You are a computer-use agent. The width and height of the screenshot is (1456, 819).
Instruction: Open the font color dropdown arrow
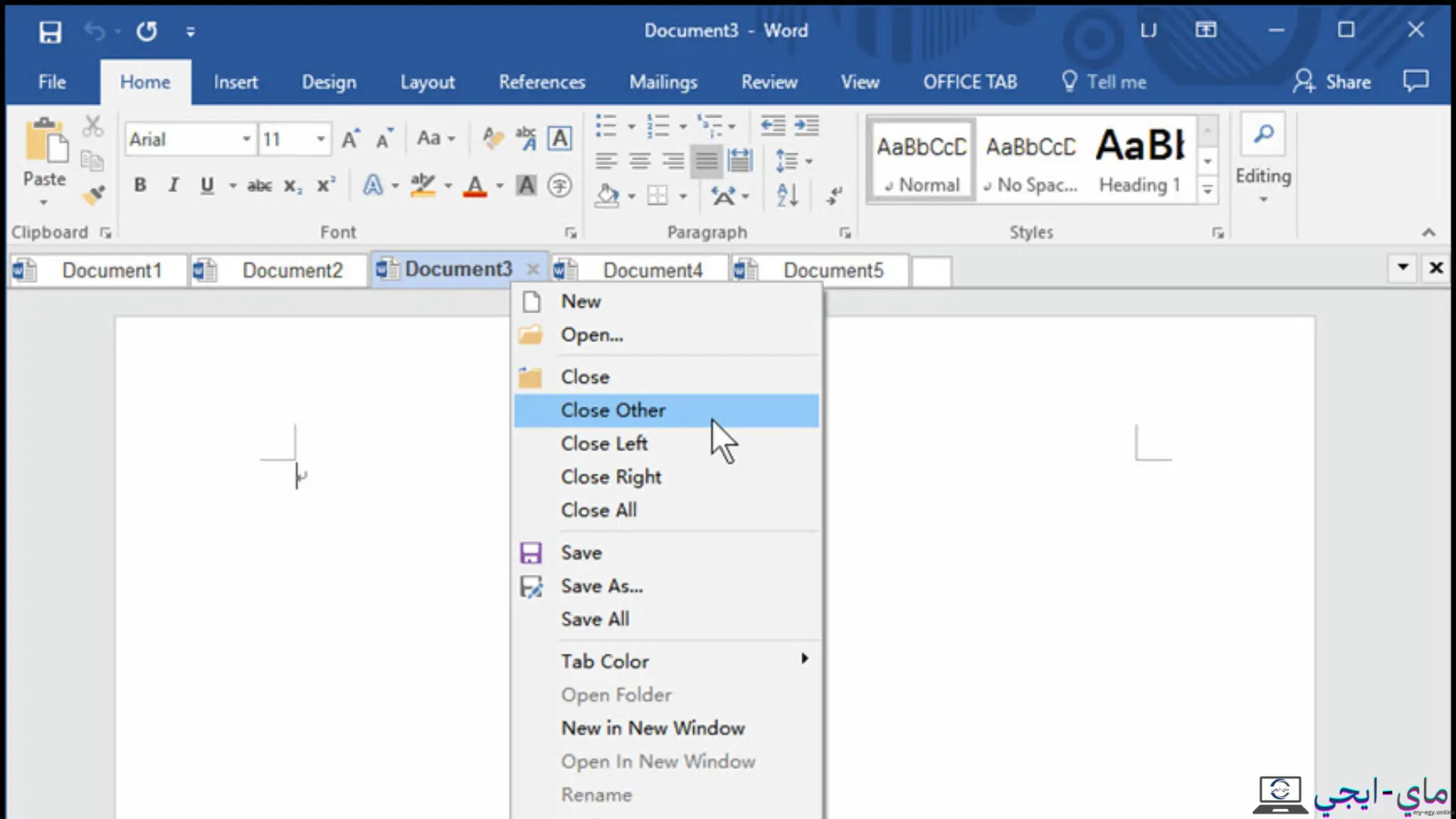(500, 186)
